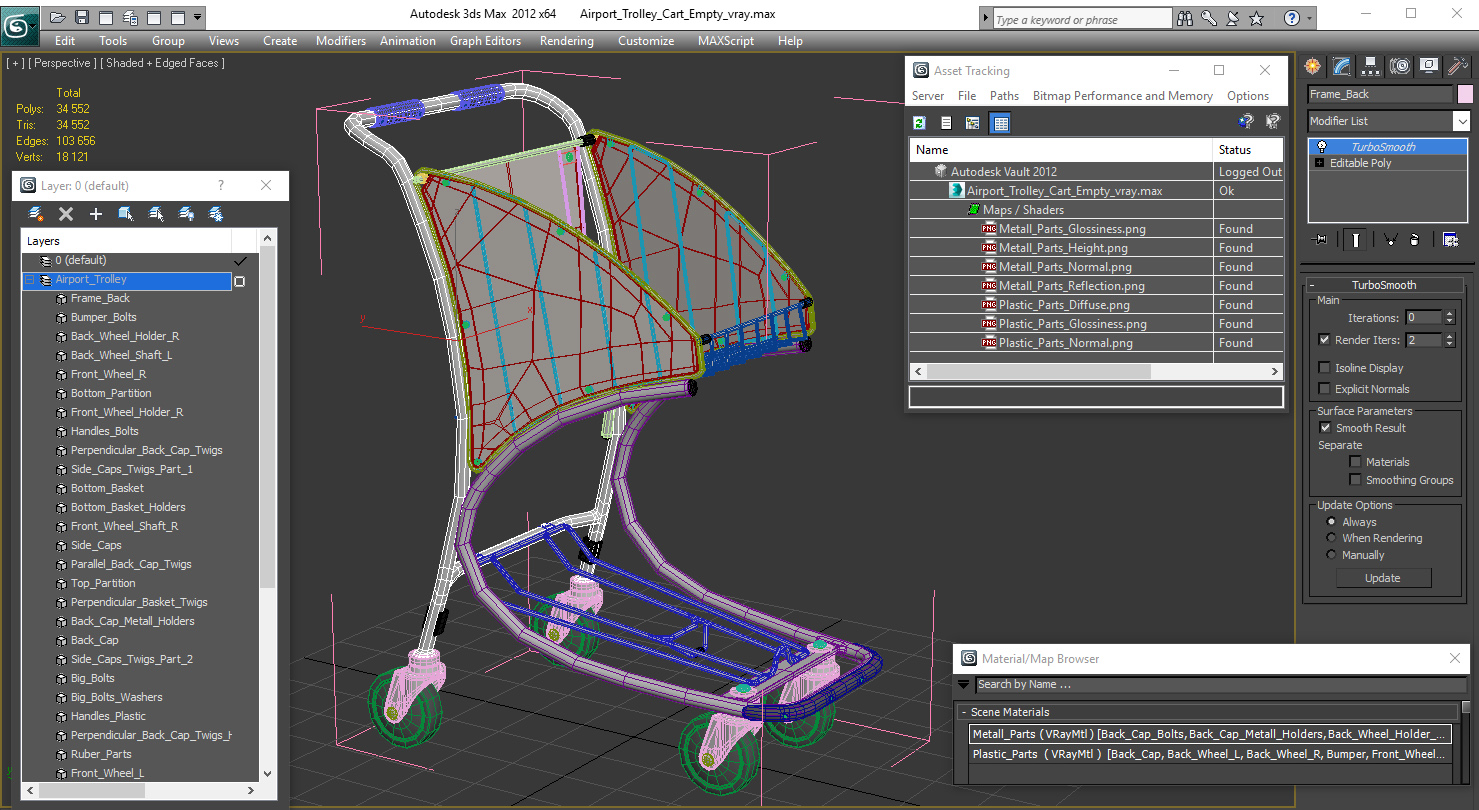This screenshot has width=1479, height=810.
Task: Open Paths menu in Asset Tracking
Action: [1004, 96]
